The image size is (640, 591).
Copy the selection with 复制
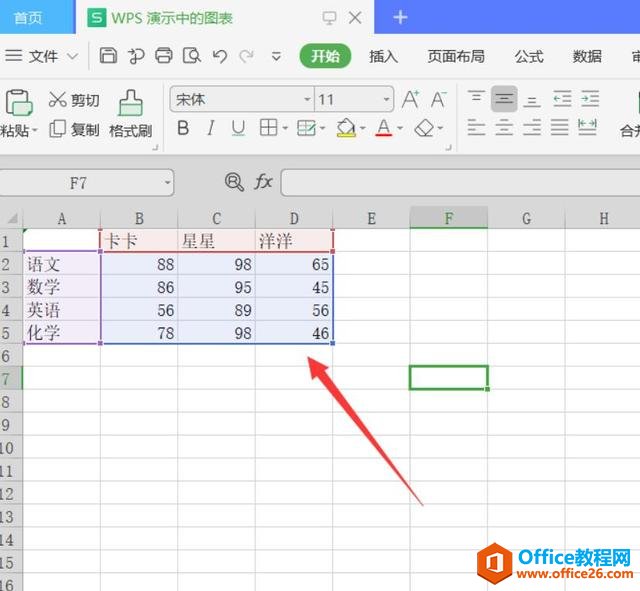pyautogui.click(x=74, y=129)
